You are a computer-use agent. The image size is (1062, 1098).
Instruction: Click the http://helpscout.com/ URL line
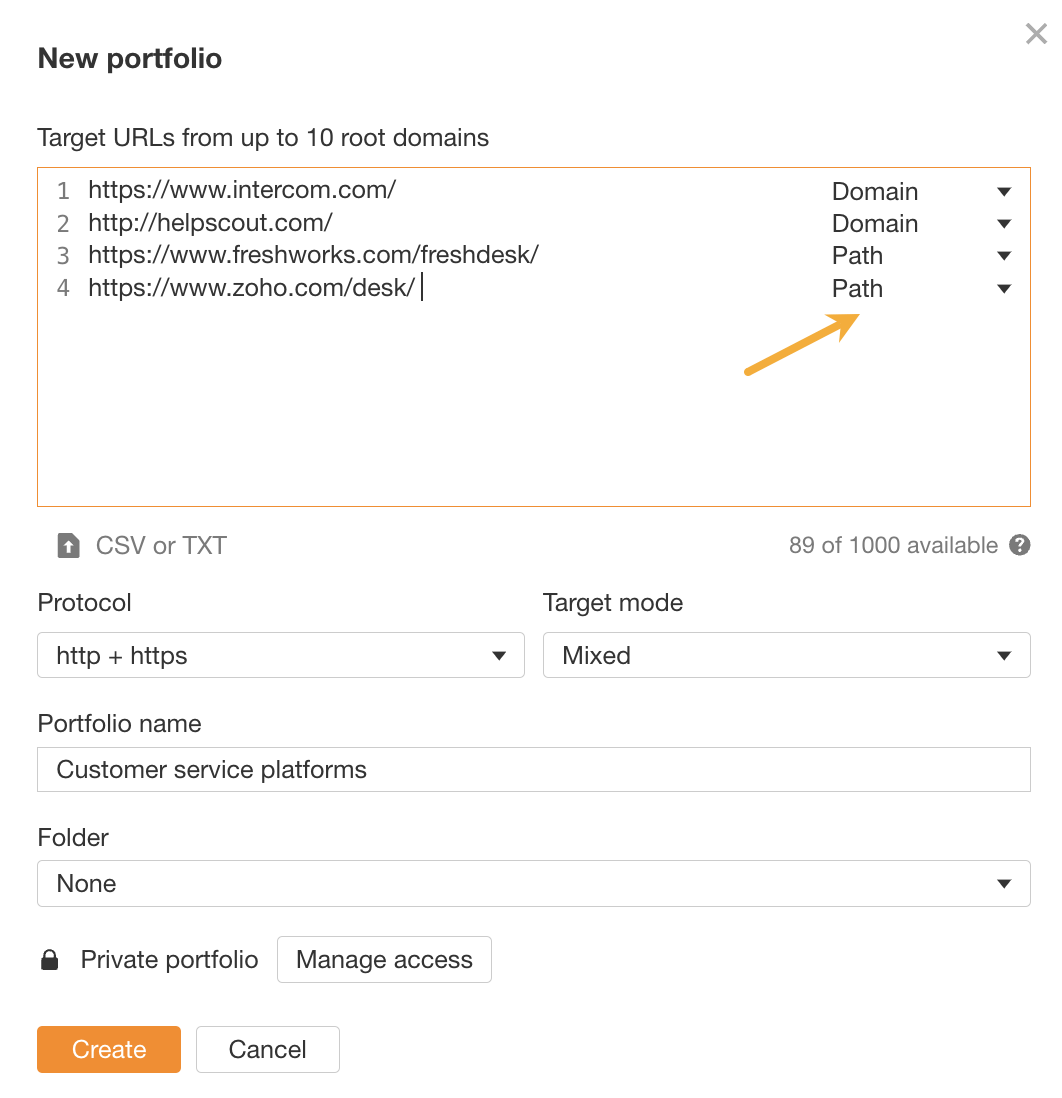coord(210,222)
